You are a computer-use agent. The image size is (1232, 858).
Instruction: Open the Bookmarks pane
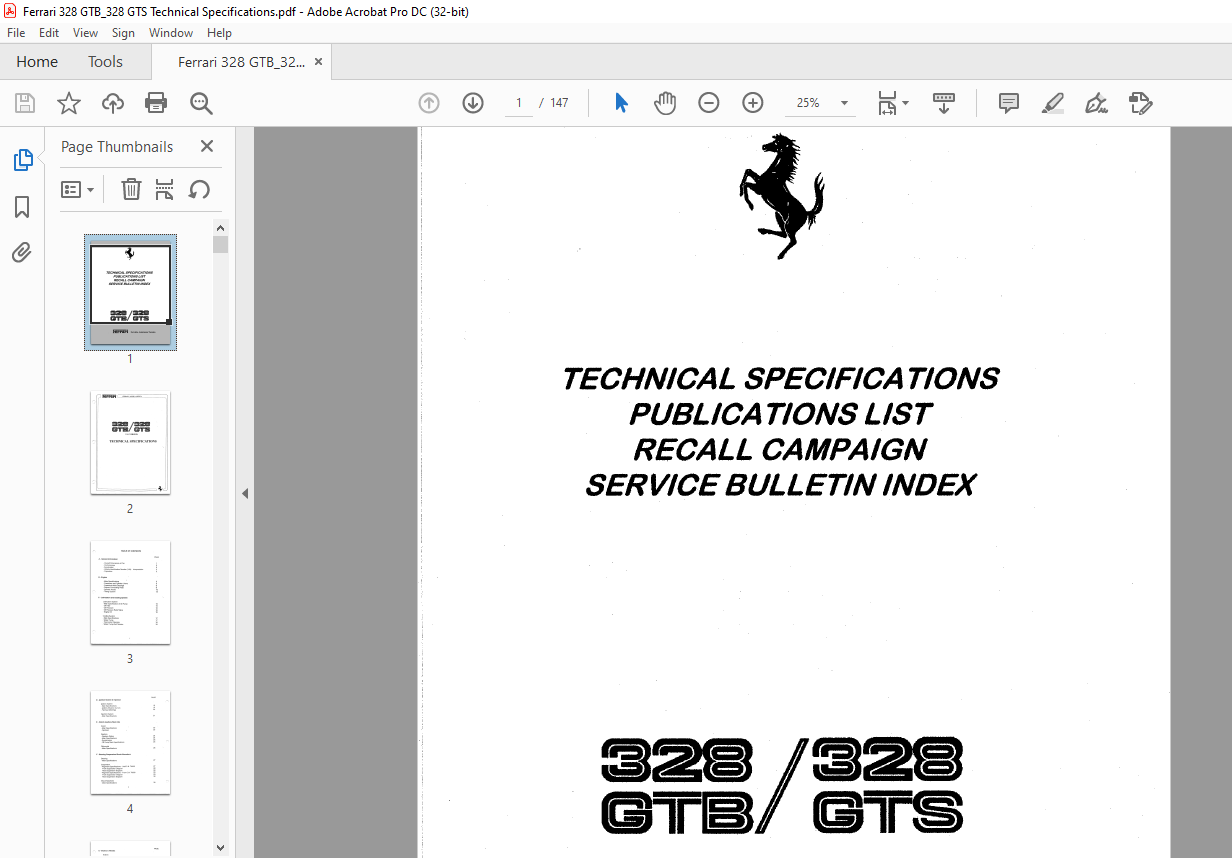click(x=22, y=207)
